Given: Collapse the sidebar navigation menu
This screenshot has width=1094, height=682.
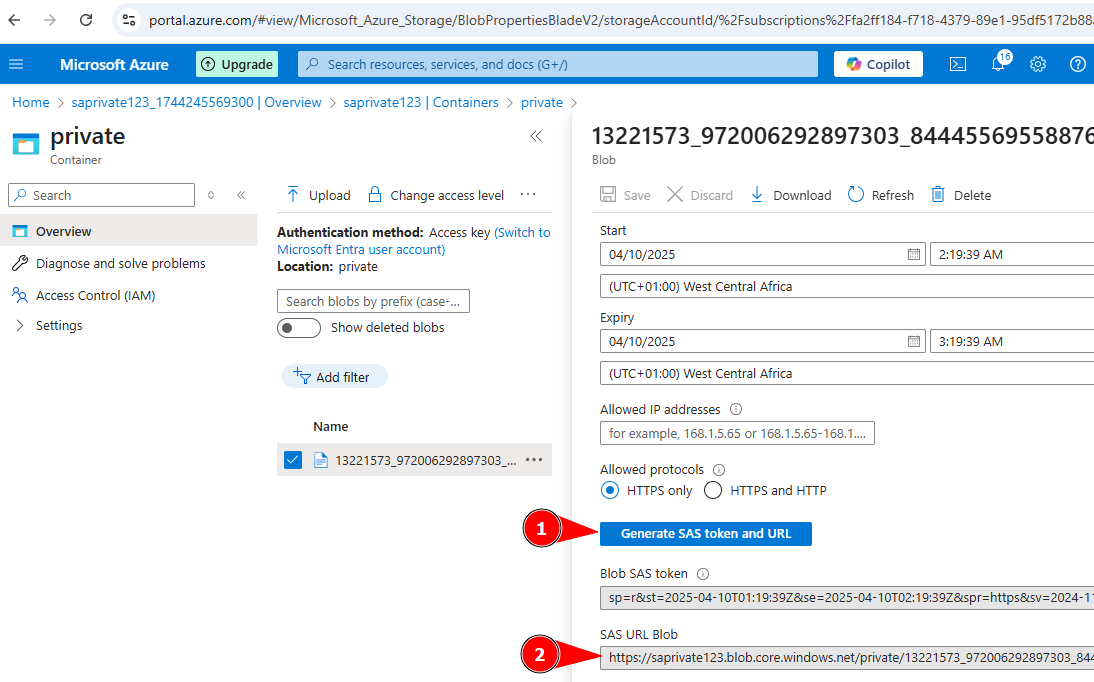Looking at the screenshot, I should [x=241, y=195].
